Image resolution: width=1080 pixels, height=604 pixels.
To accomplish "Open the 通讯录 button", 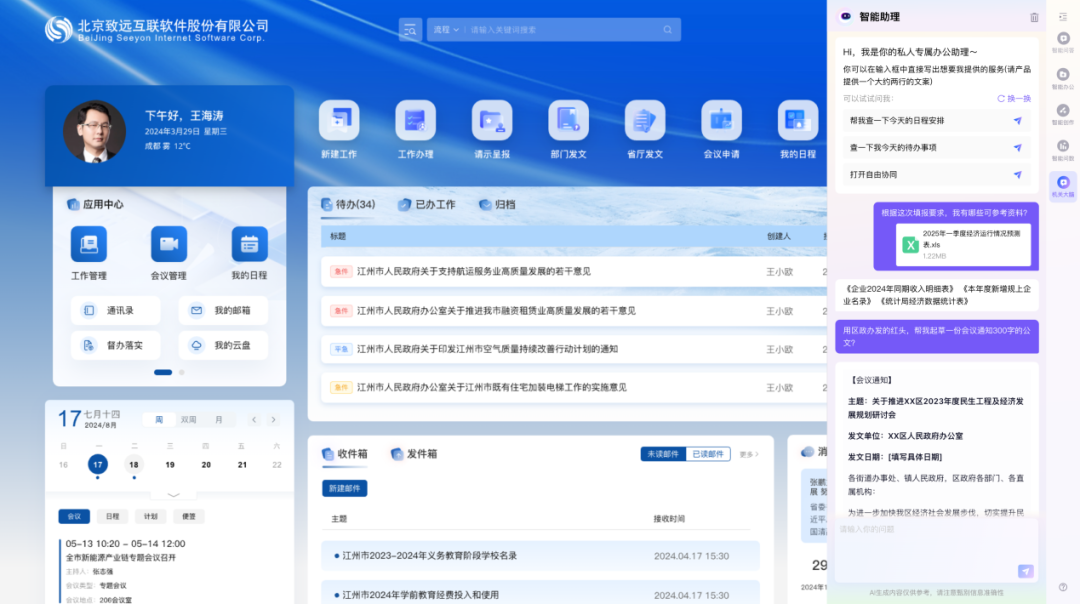I will click(116, 311).
